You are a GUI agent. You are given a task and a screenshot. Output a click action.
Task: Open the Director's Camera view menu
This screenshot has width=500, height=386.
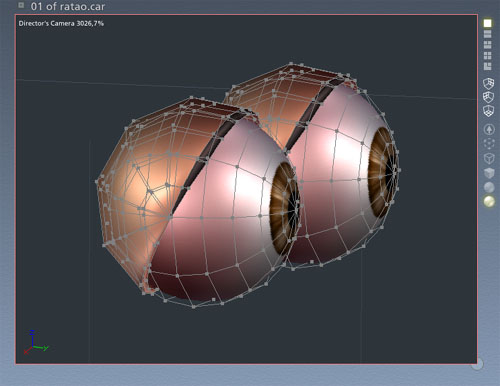coord(61,23)
